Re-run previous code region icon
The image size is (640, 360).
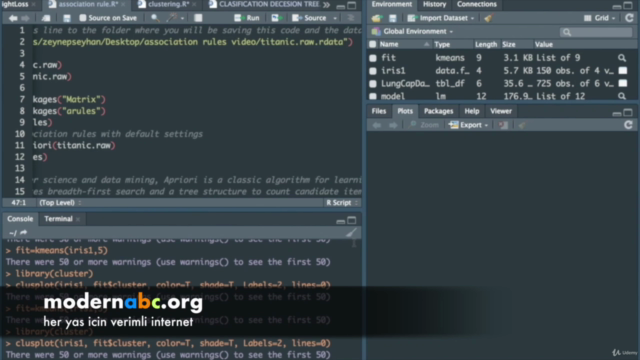(276, 18)
